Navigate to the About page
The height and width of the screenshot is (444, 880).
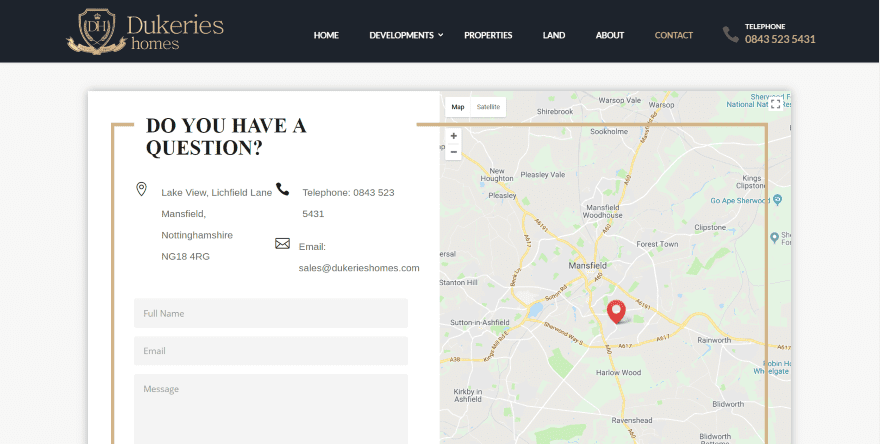pos(610,35)
